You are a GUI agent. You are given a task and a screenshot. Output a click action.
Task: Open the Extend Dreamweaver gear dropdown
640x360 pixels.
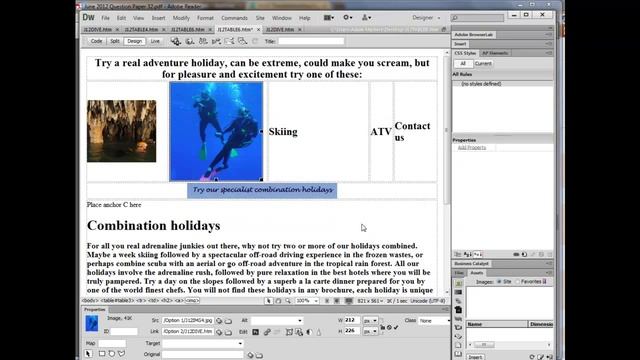click(x=347, y=18)
